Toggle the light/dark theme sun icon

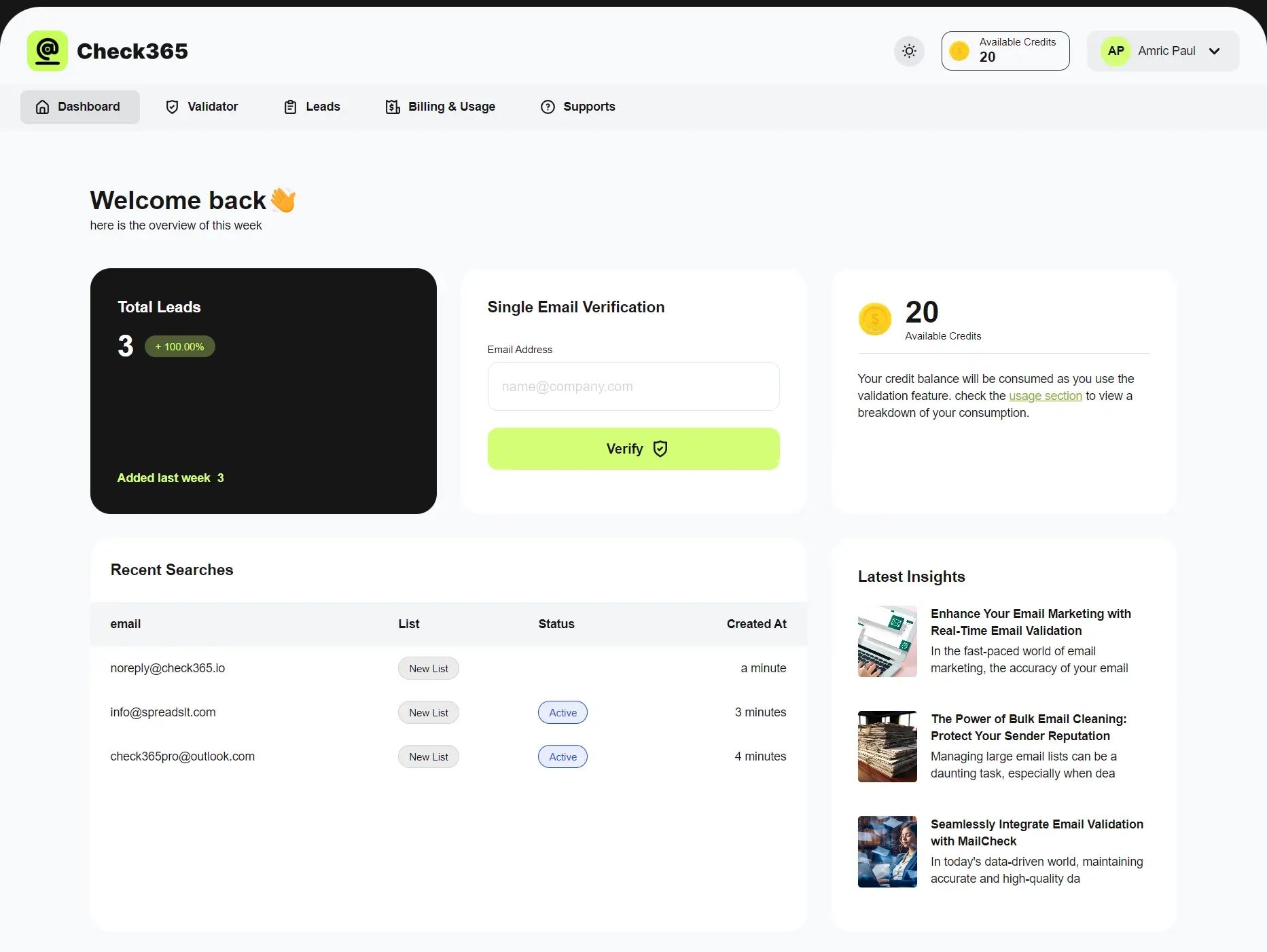pos(909,51)
